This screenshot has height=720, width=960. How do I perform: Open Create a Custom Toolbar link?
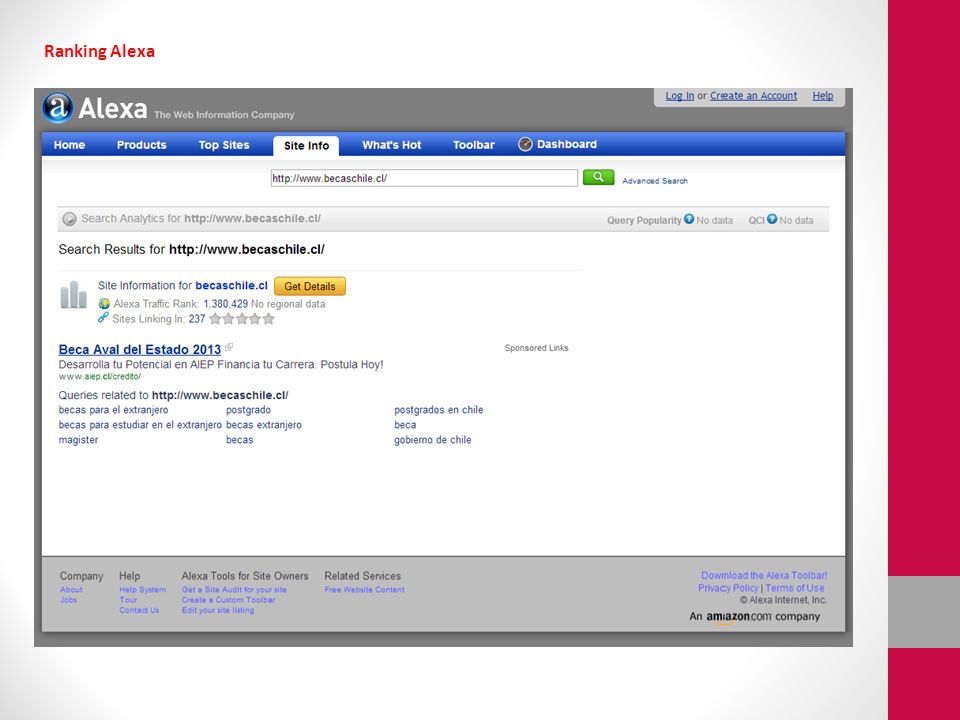(228, 600)
